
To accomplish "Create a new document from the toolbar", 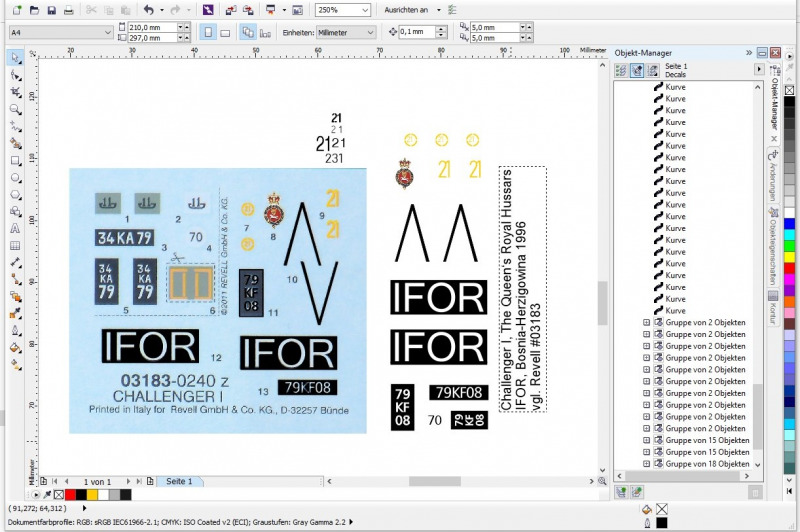I will pyautogui.click(x=18, y=10).
